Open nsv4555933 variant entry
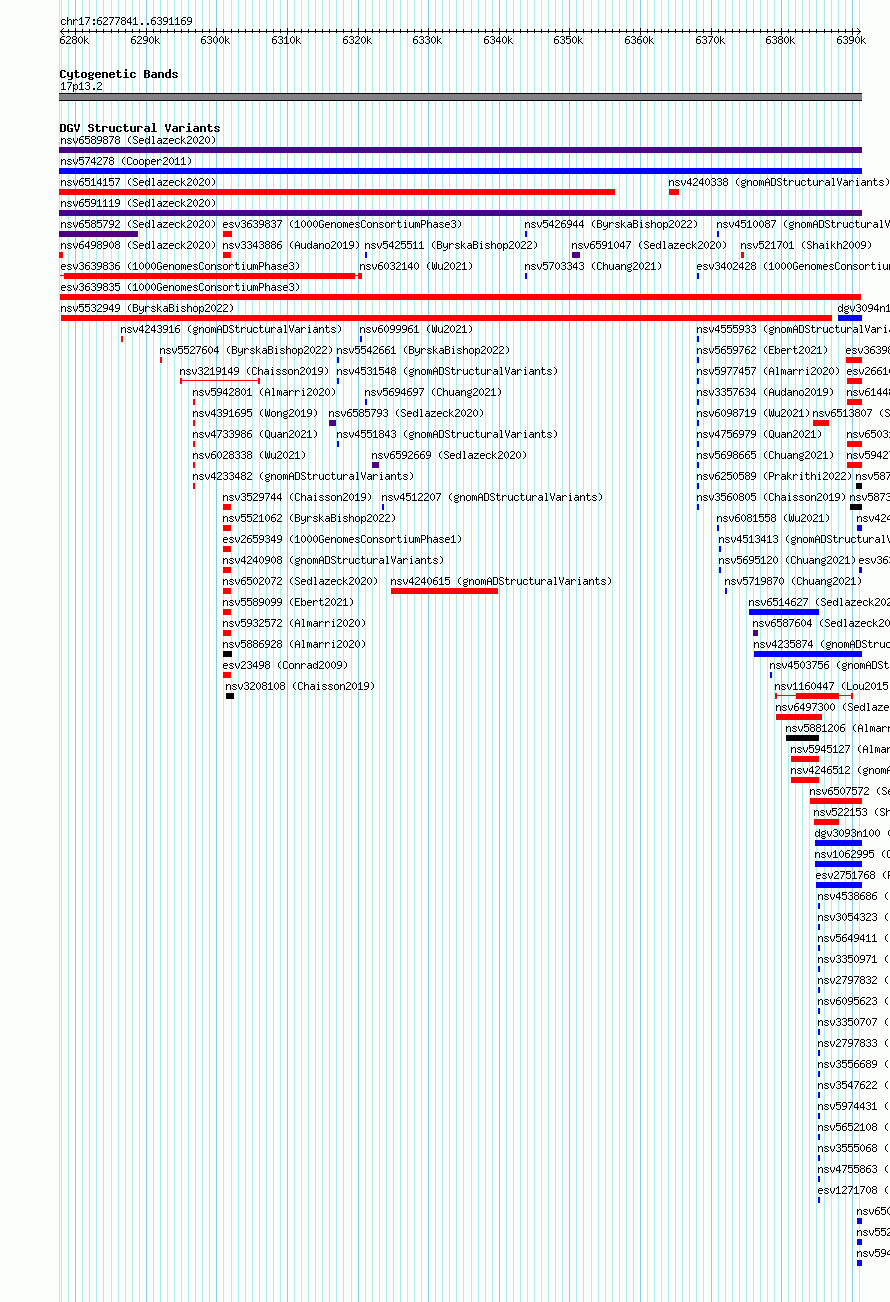 click(793, 329)
